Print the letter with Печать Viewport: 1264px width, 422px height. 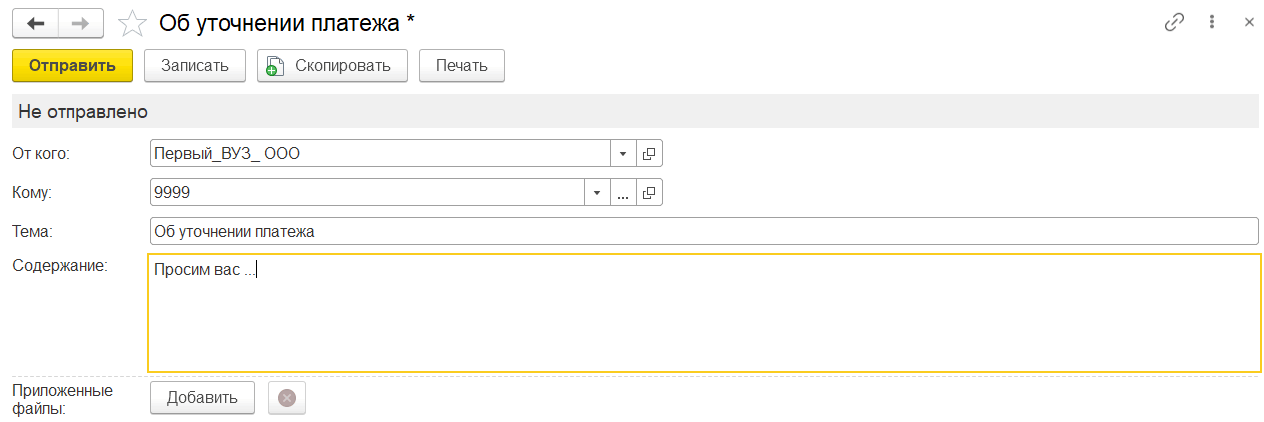[x=461, y=66]
